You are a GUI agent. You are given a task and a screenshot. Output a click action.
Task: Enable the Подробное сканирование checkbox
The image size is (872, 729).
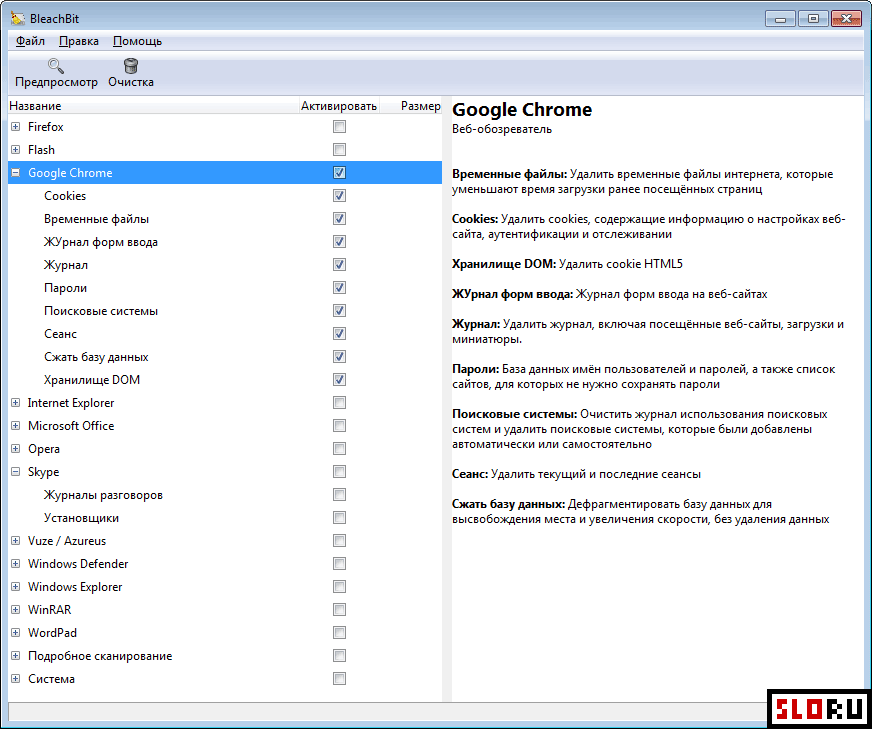tap(339, 656)
